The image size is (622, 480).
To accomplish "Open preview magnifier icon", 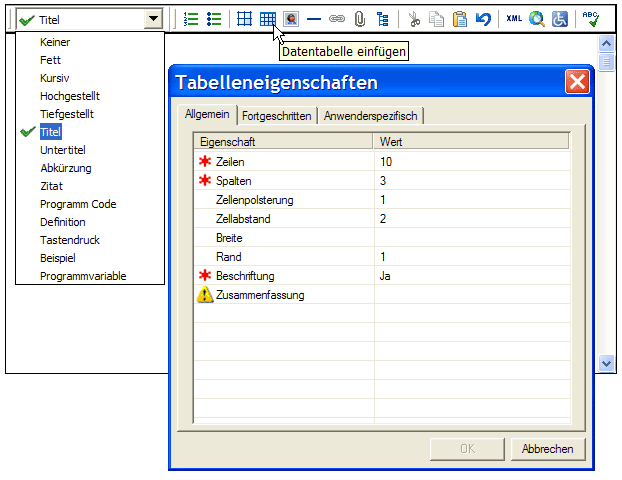I will (537, 19).
